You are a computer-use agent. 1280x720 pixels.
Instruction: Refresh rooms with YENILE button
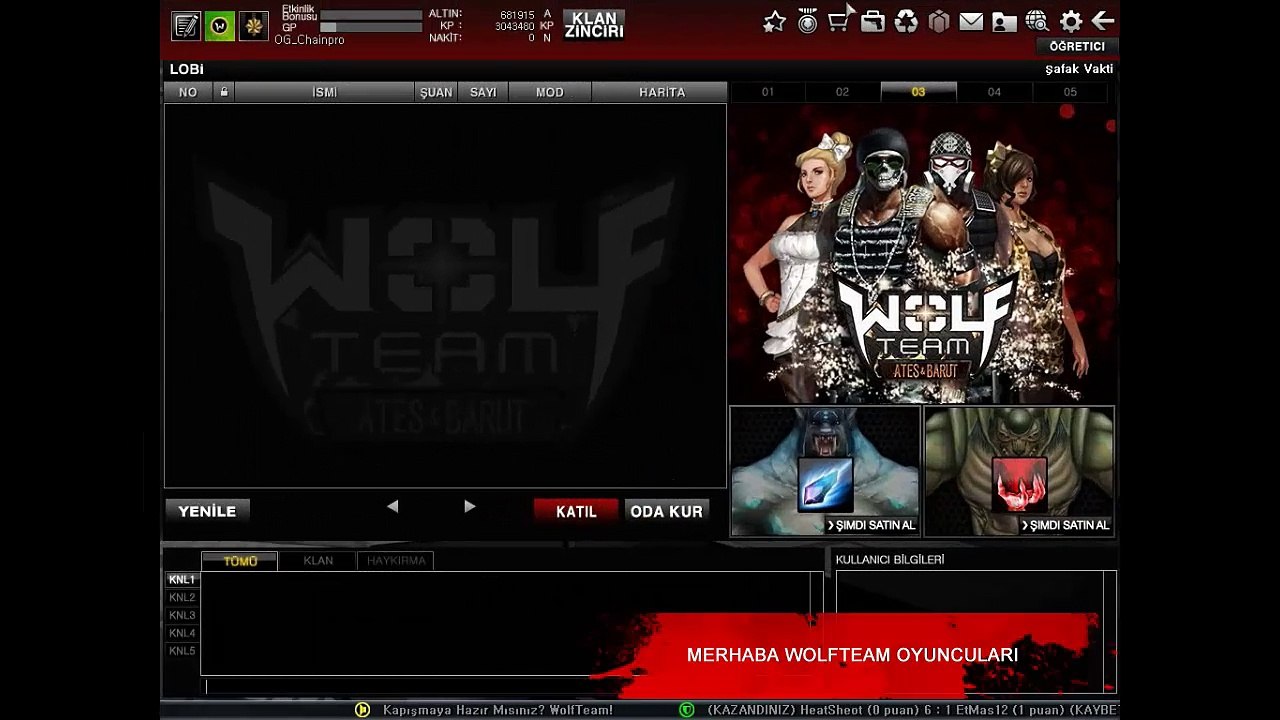pos(207,511)
